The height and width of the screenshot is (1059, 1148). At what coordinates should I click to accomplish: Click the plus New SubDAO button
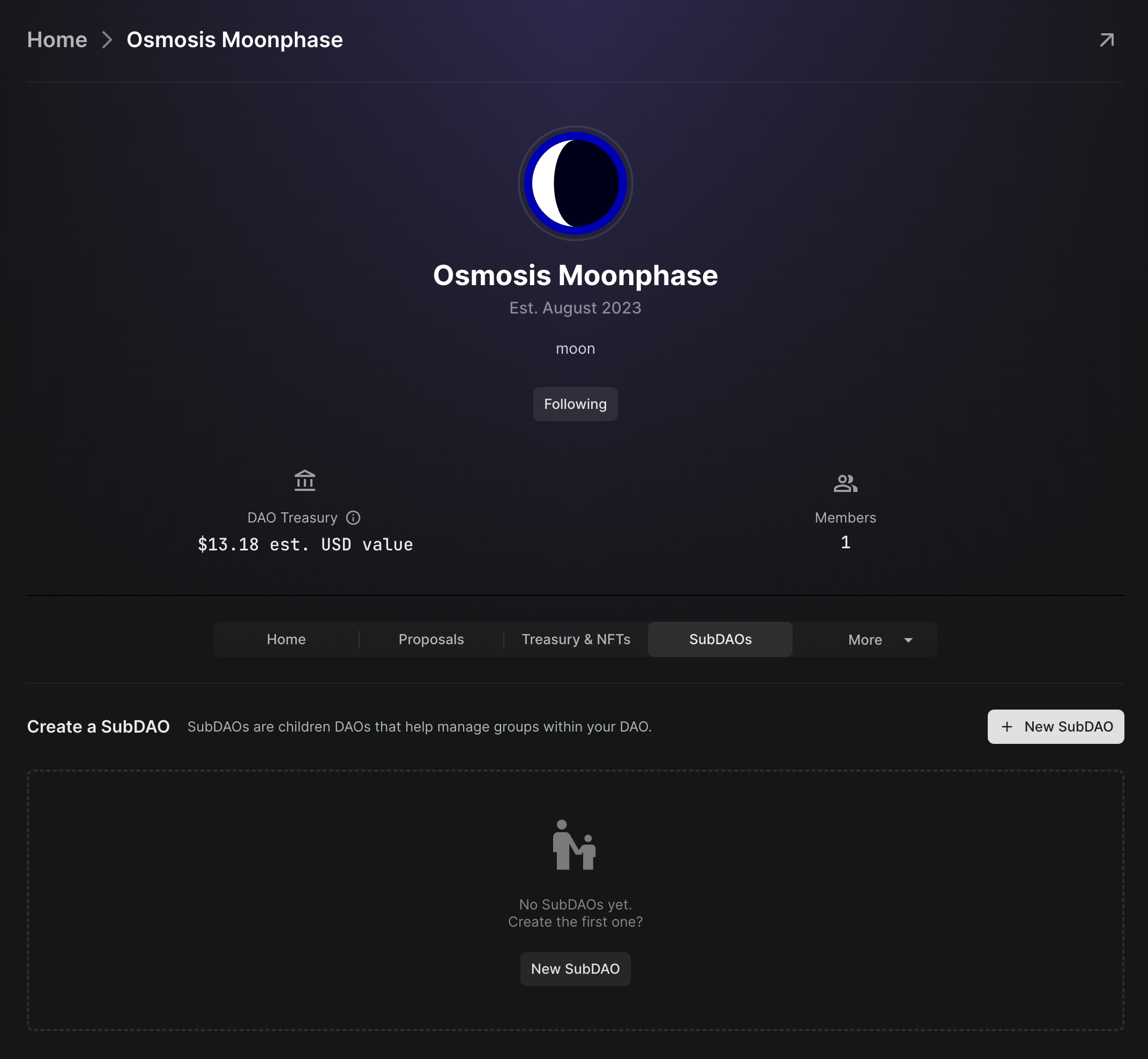1056,727
